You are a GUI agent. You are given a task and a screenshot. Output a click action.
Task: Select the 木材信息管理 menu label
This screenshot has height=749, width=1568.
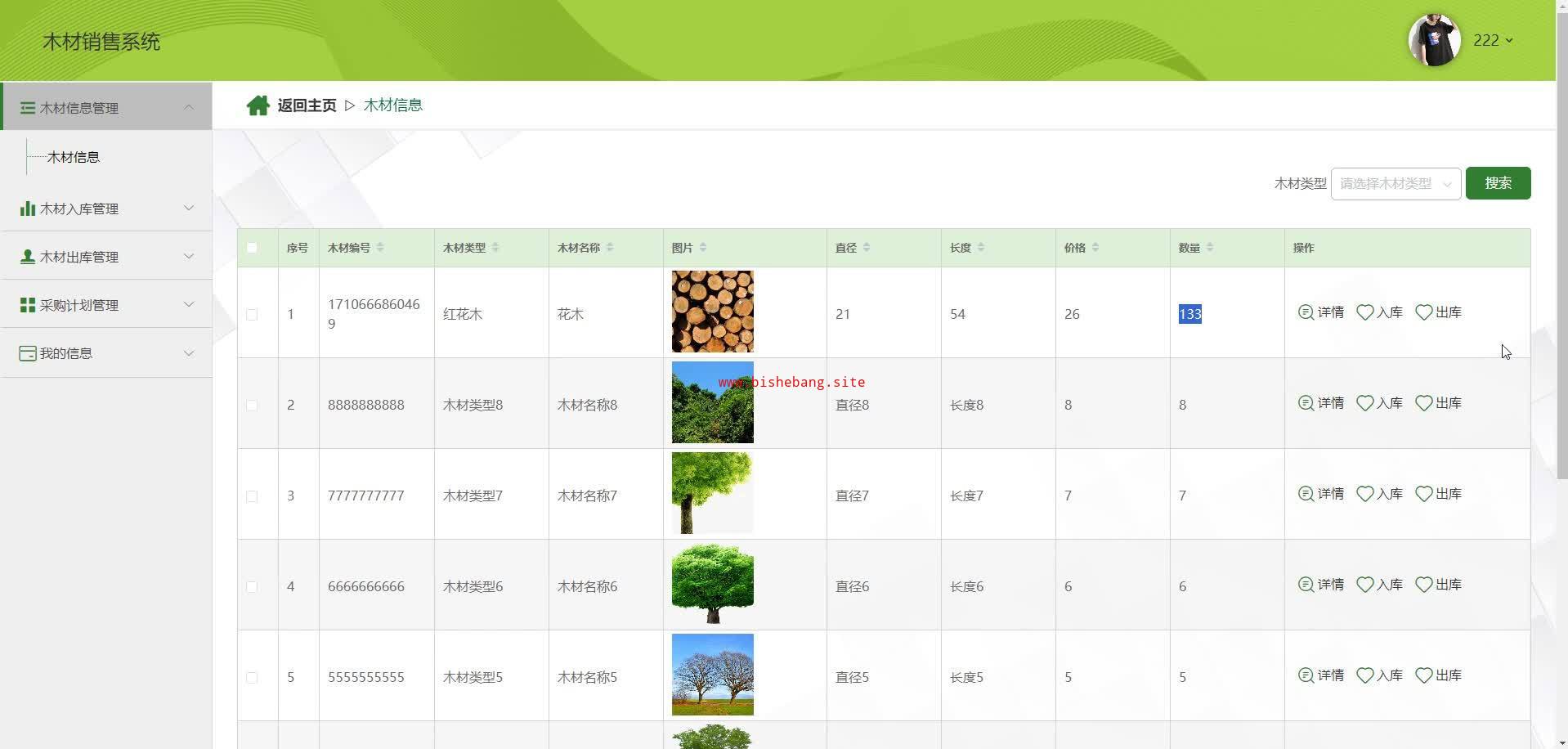[x=79, y=108]
